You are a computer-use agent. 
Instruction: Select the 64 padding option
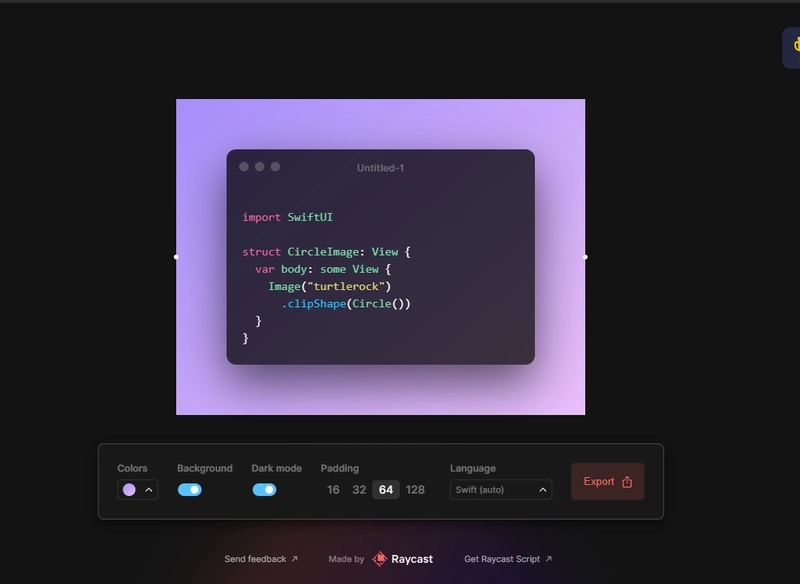pyautogui.click(x=386, y=490)
